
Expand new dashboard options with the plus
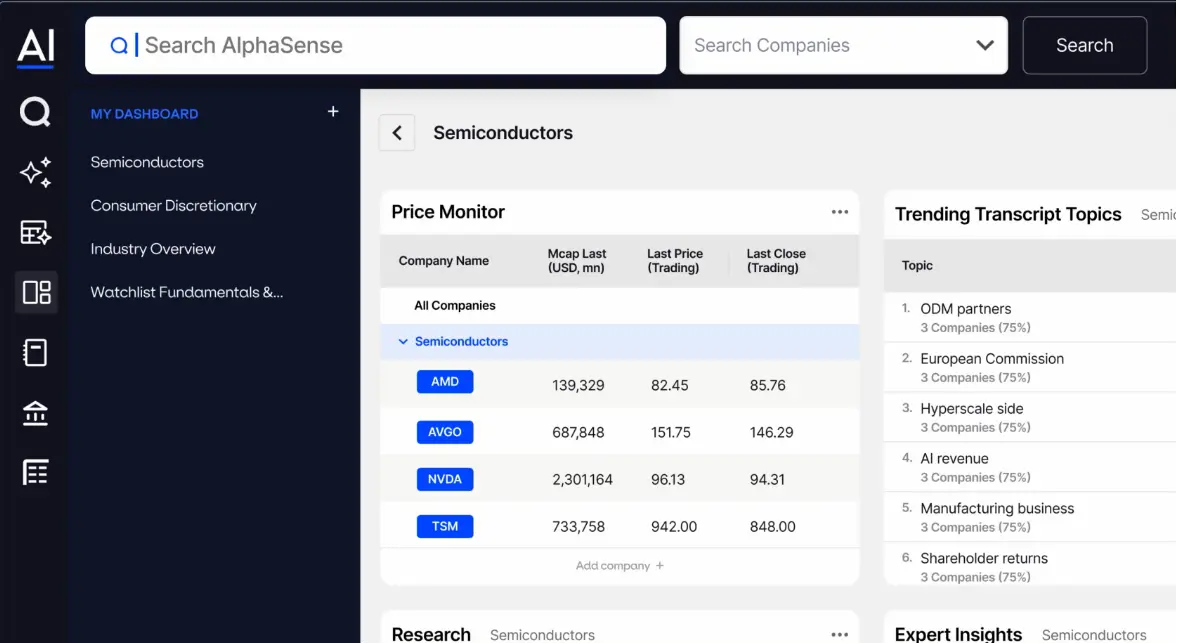(x=333, y=111)
